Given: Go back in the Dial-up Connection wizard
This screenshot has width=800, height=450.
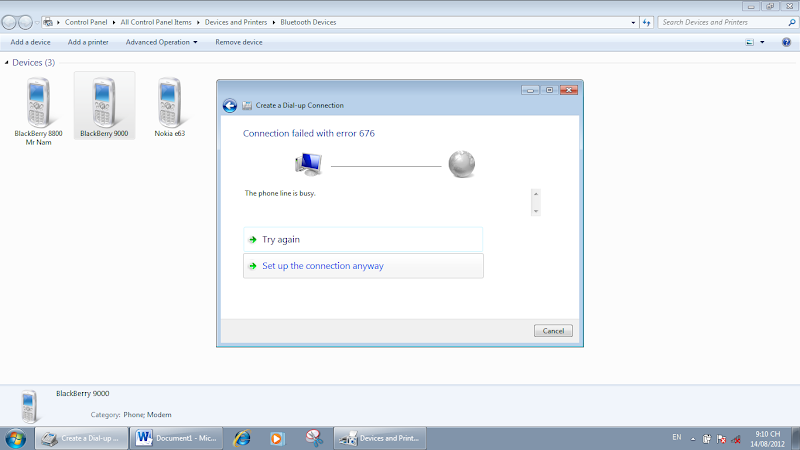Looking at the screenshot, I should 230,106.
